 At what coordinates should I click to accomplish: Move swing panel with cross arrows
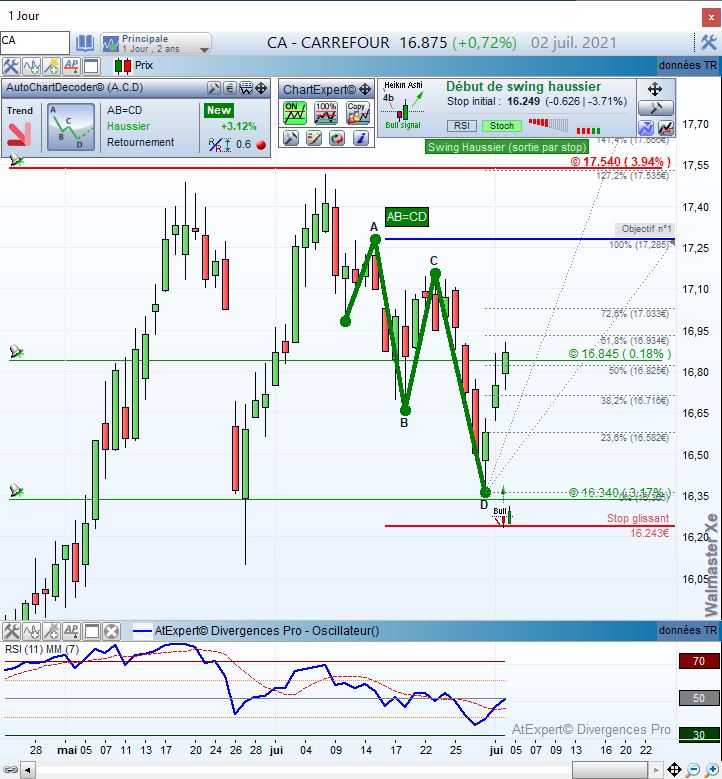pos(655,89)
